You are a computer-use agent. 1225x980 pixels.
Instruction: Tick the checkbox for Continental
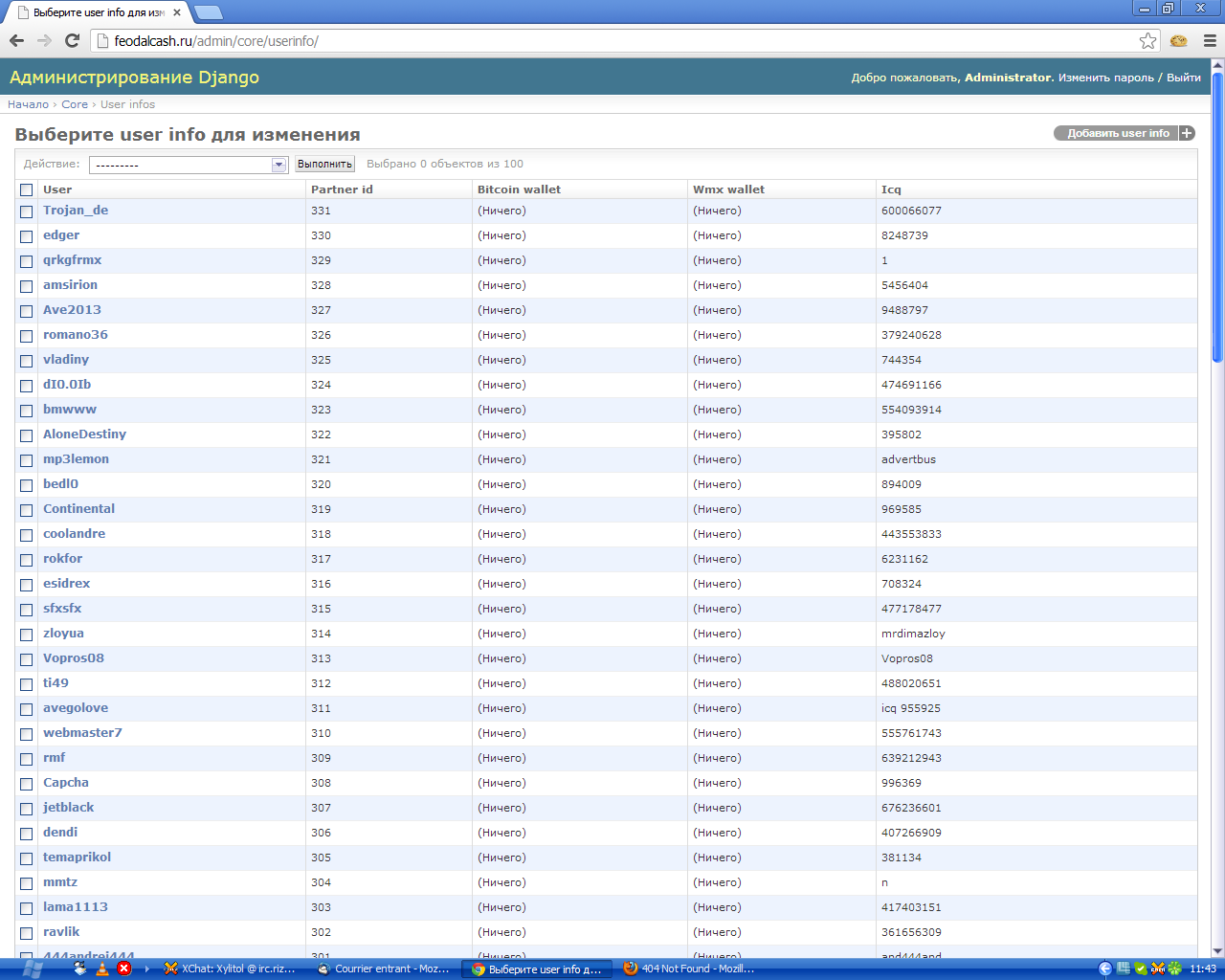[x=27, y=510]
